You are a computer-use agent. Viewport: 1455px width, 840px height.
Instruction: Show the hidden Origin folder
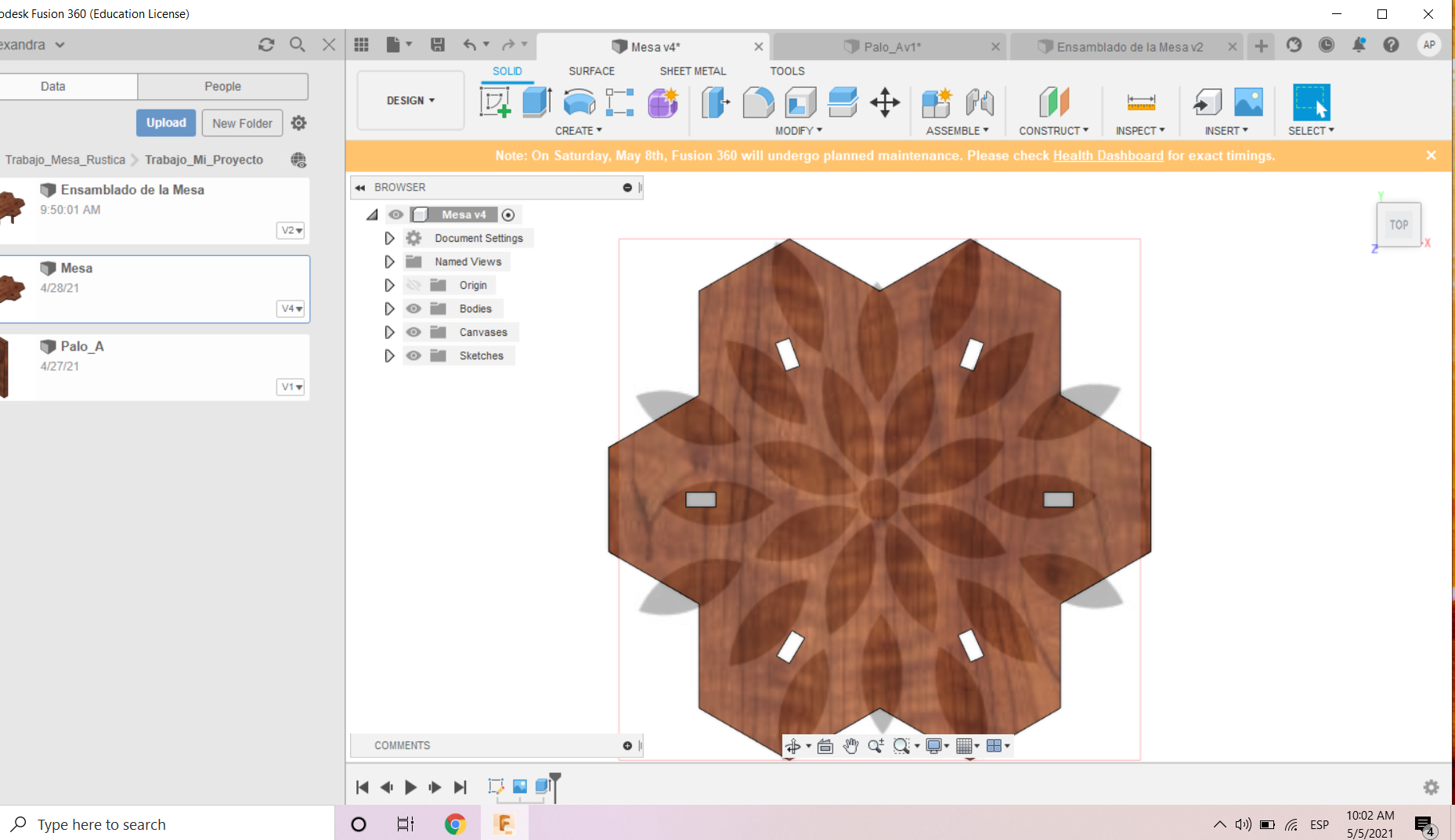coord(413,285)
